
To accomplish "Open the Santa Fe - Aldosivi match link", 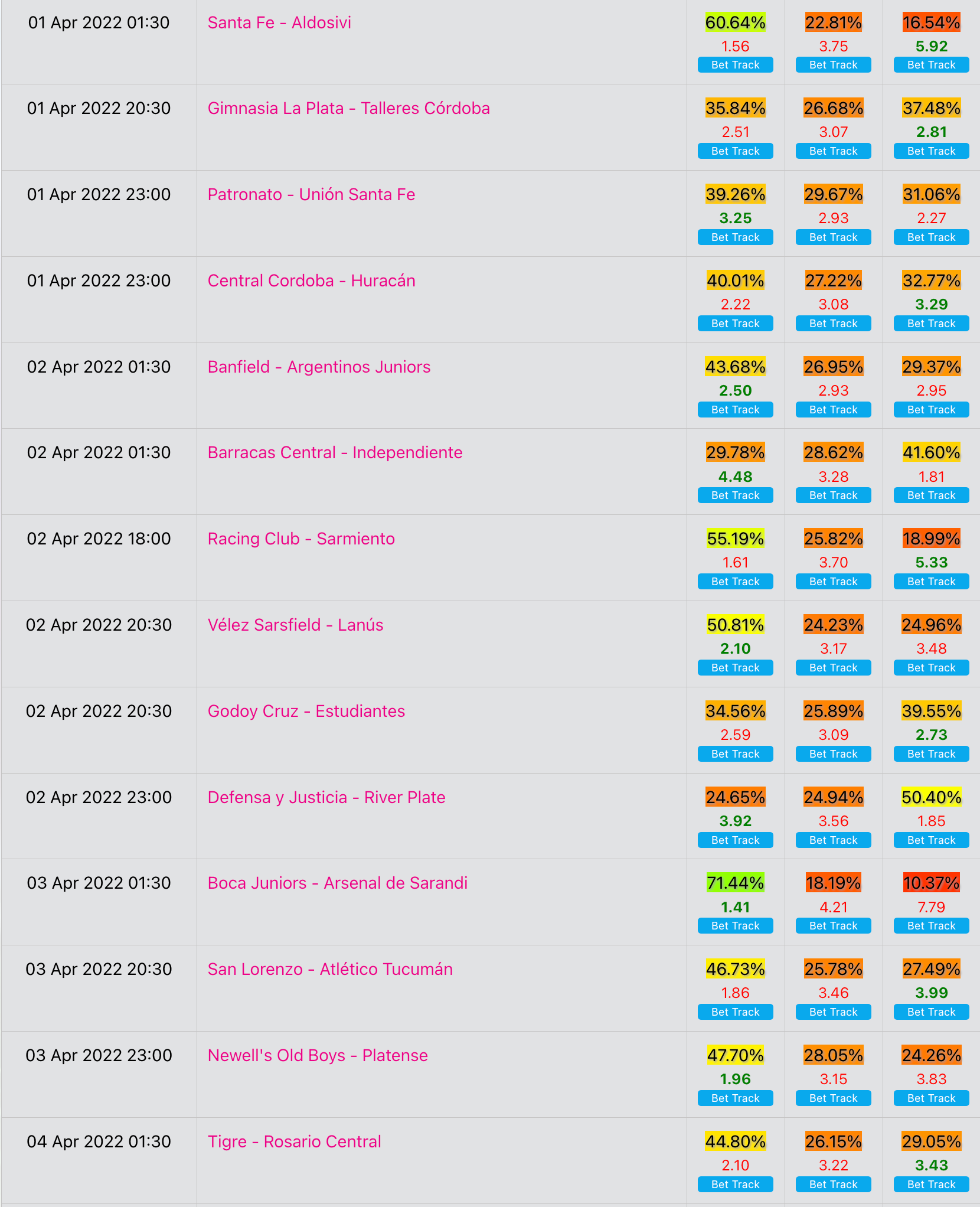I will (x=279, y=23).
